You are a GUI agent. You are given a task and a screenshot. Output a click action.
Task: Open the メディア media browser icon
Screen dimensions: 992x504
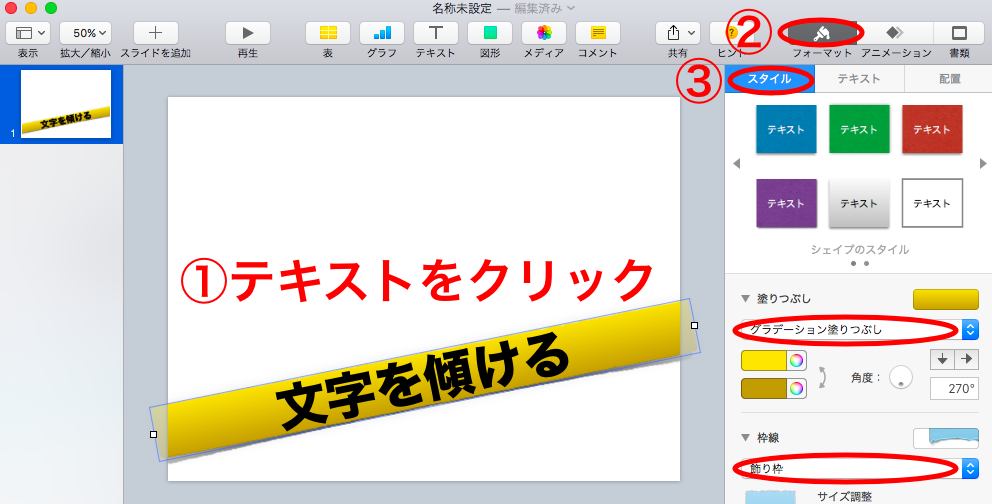pyautogui.click(x=544, y=33)
